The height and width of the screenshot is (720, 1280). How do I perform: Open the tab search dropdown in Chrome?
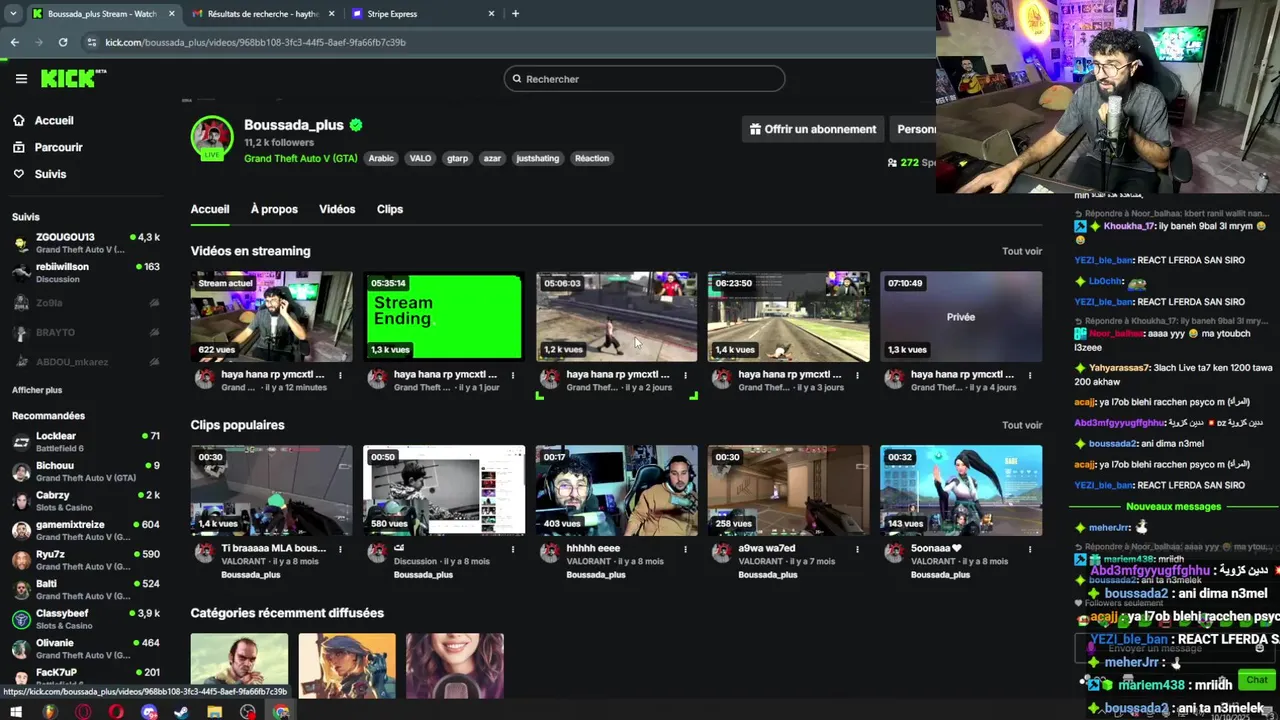(x=12, y=14)
